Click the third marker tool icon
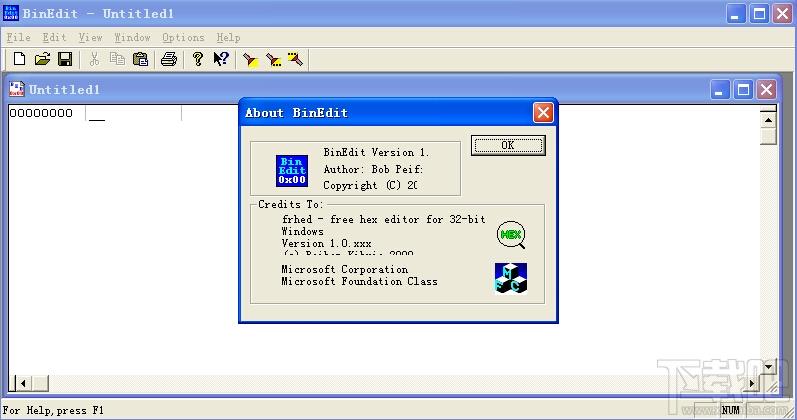The width and height of the screenshot is (797, 420). 295,59
